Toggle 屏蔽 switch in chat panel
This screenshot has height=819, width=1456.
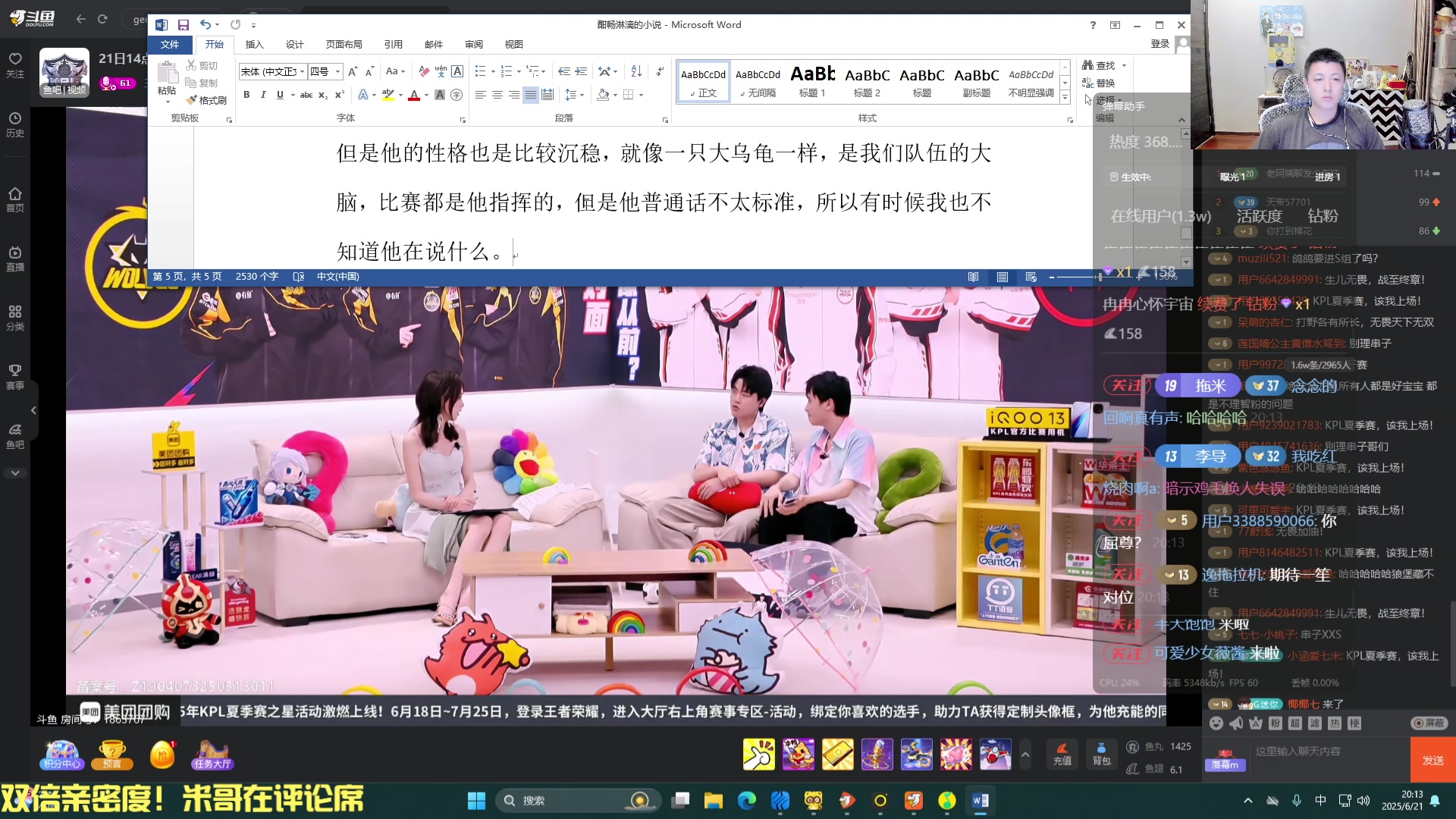pos(1429,723)
